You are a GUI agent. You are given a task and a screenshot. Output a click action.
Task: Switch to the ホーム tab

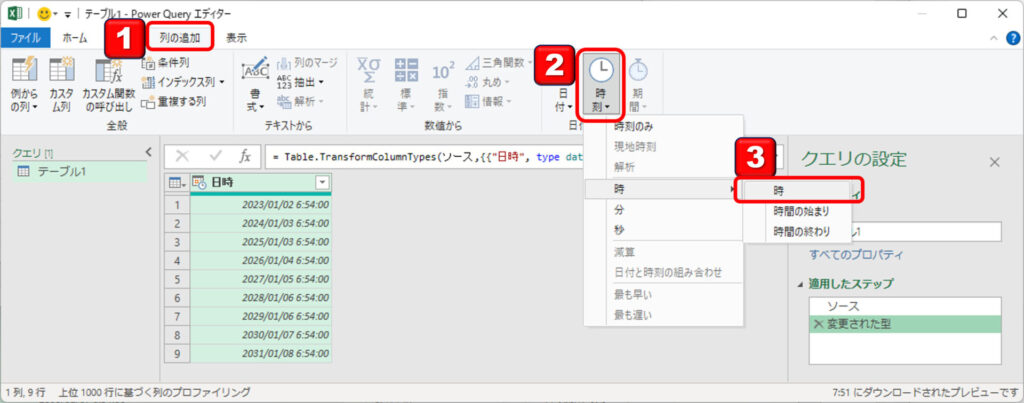74,38
